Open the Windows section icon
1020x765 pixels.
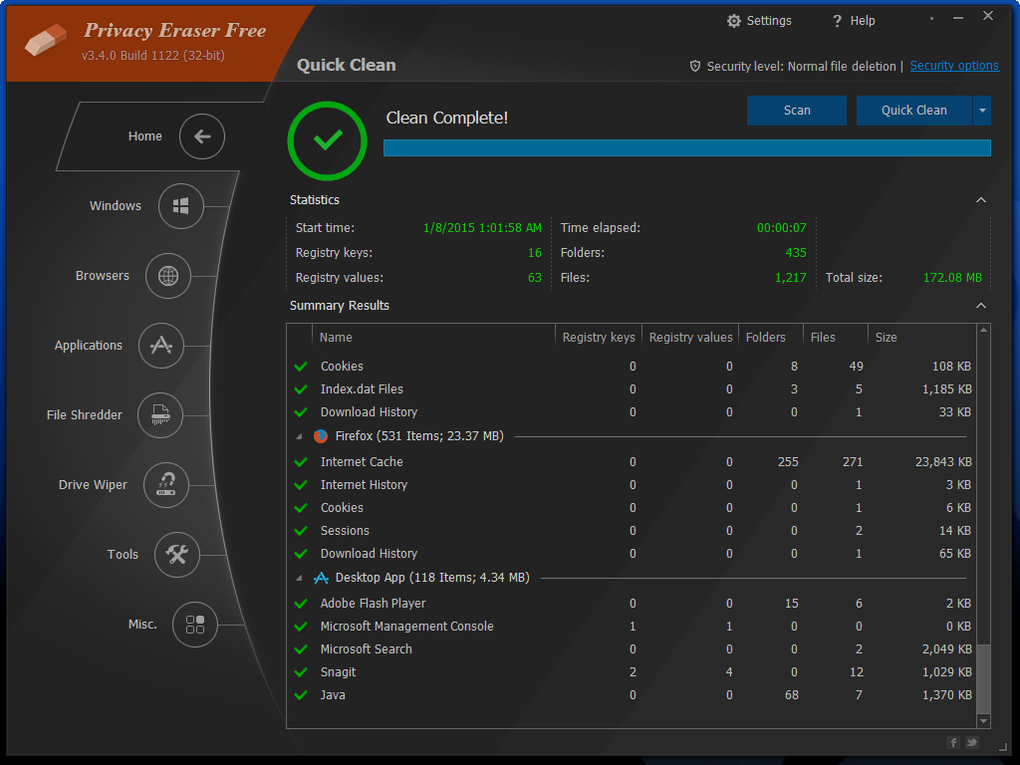point(181,206)
